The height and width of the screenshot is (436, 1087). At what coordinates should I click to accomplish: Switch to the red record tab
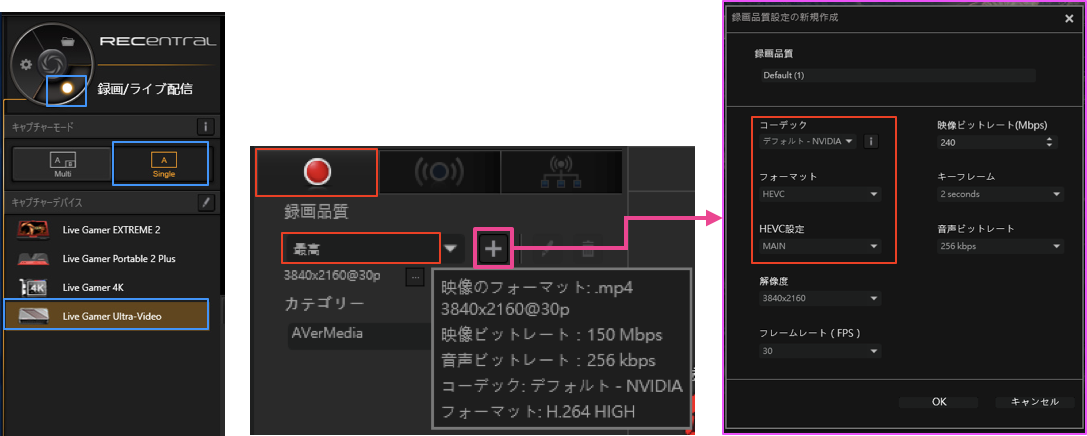(x=317, y=171)
